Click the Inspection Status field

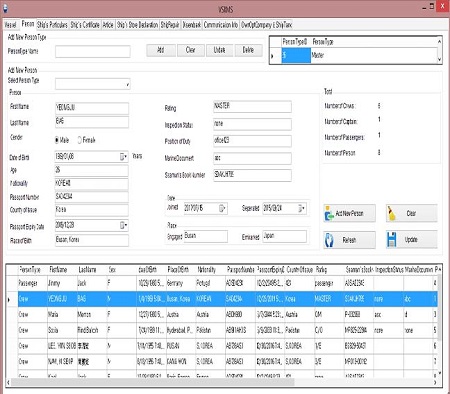(x=252, y=124)
